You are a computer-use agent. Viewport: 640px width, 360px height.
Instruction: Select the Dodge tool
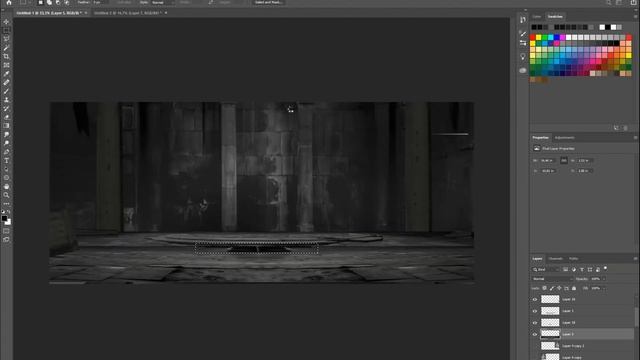pos(6,143)
